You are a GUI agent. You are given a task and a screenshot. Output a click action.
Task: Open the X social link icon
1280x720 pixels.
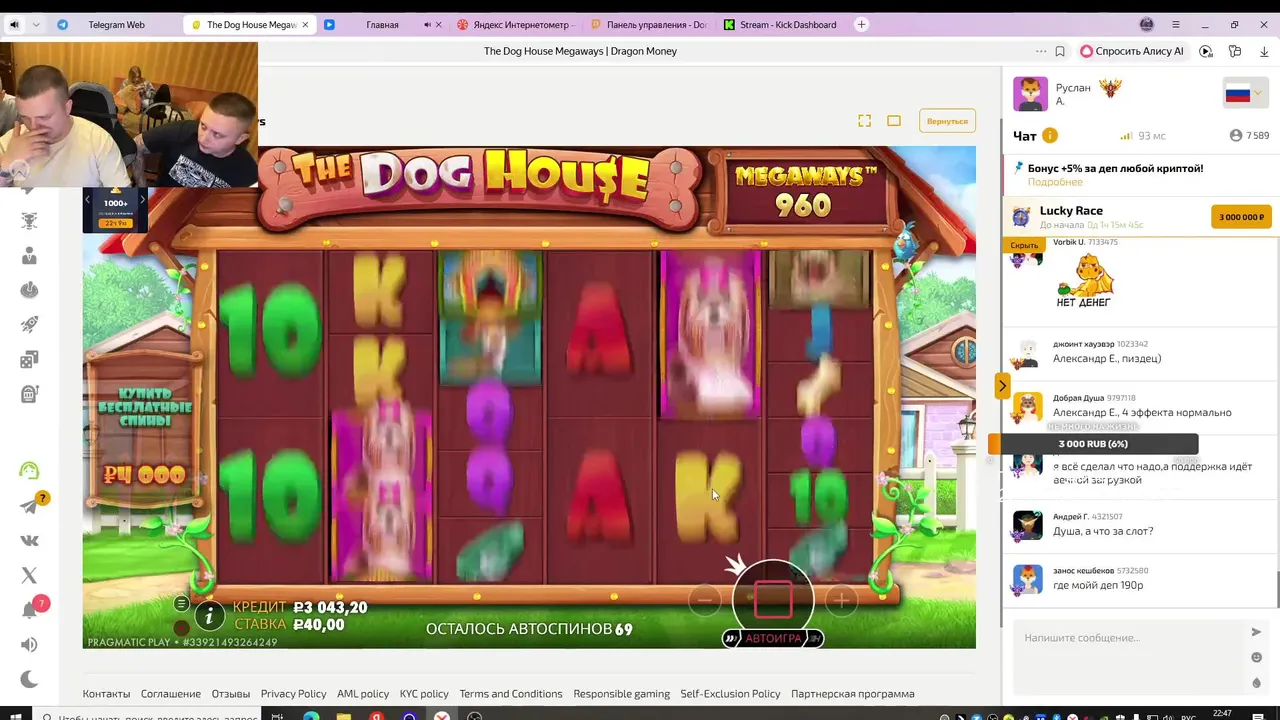[29, 575]
